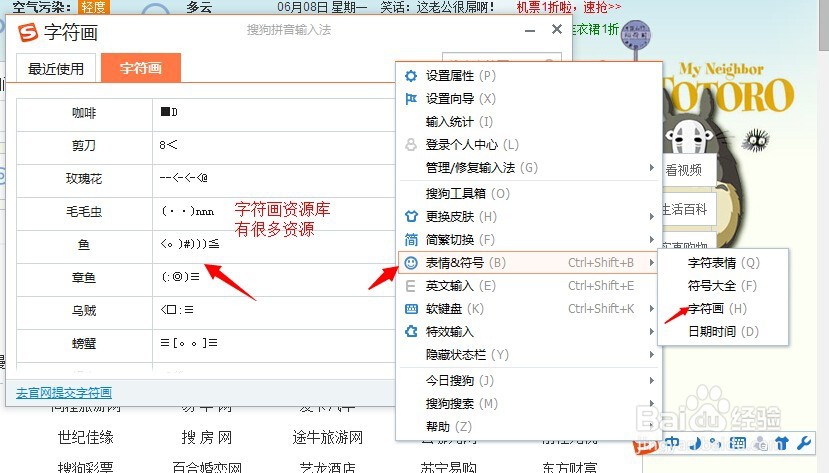Choose 字符画 (H) in the submenu
The width and height of the screenshot is (829, 473).
pyautogui.click(x=723, y=309)
